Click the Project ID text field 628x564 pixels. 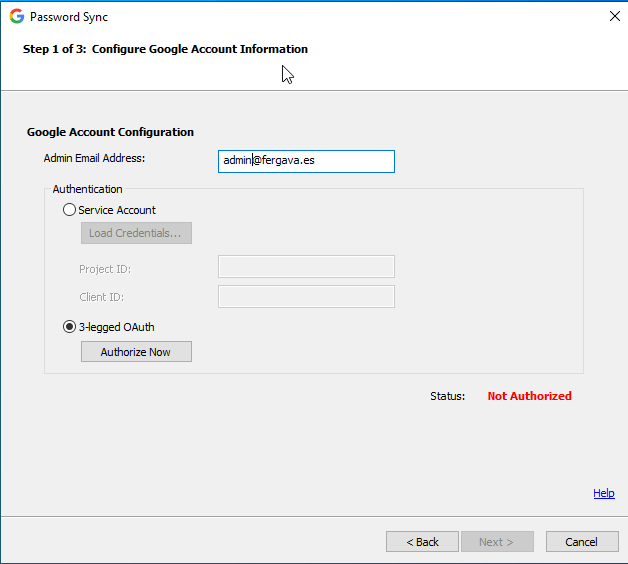click(306, 267)
